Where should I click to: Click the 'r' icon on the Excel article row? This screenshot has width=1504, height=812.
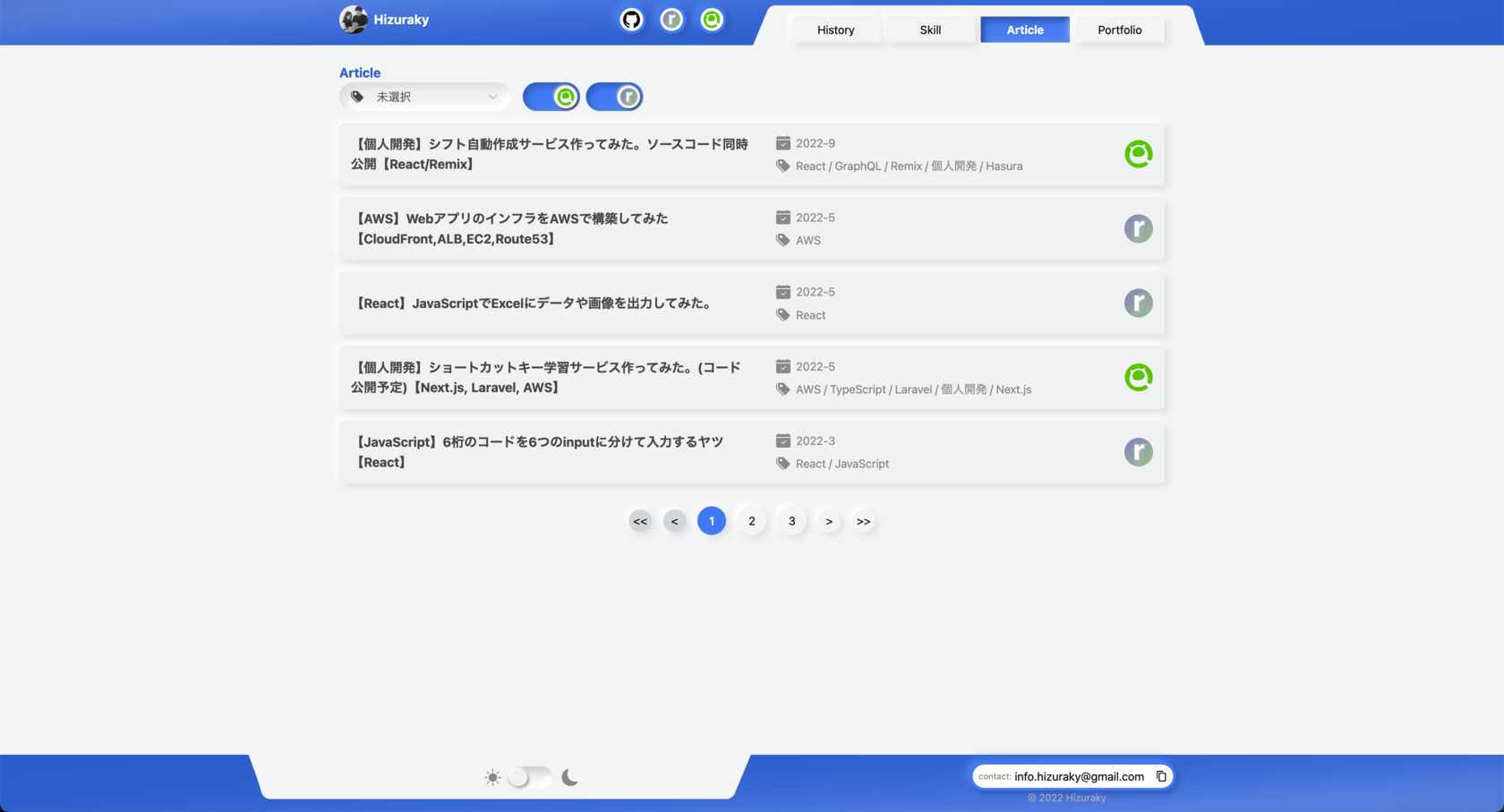pos(1139,303)
